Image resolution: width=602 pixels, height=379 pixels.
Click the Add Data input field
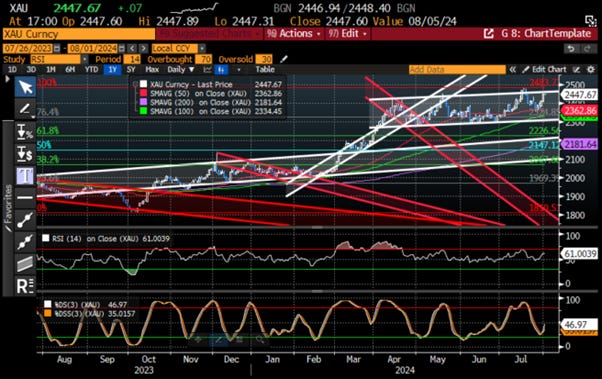(x=457, y=70)
